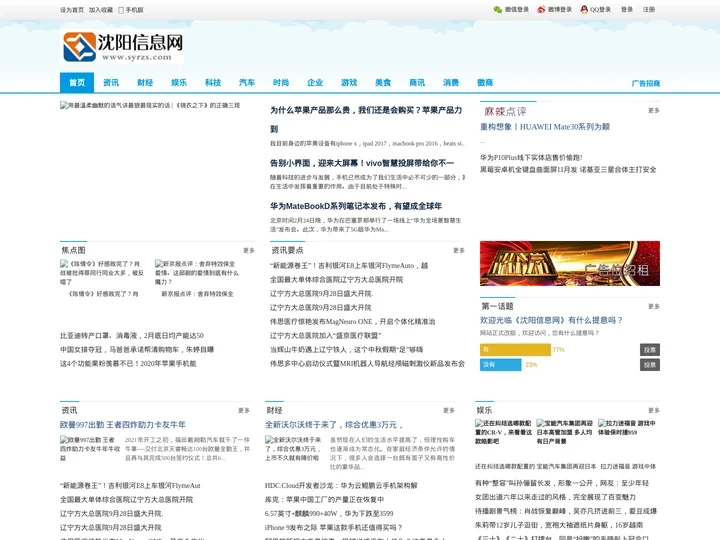Click the 广告招商 link

(x=646, y=83)
